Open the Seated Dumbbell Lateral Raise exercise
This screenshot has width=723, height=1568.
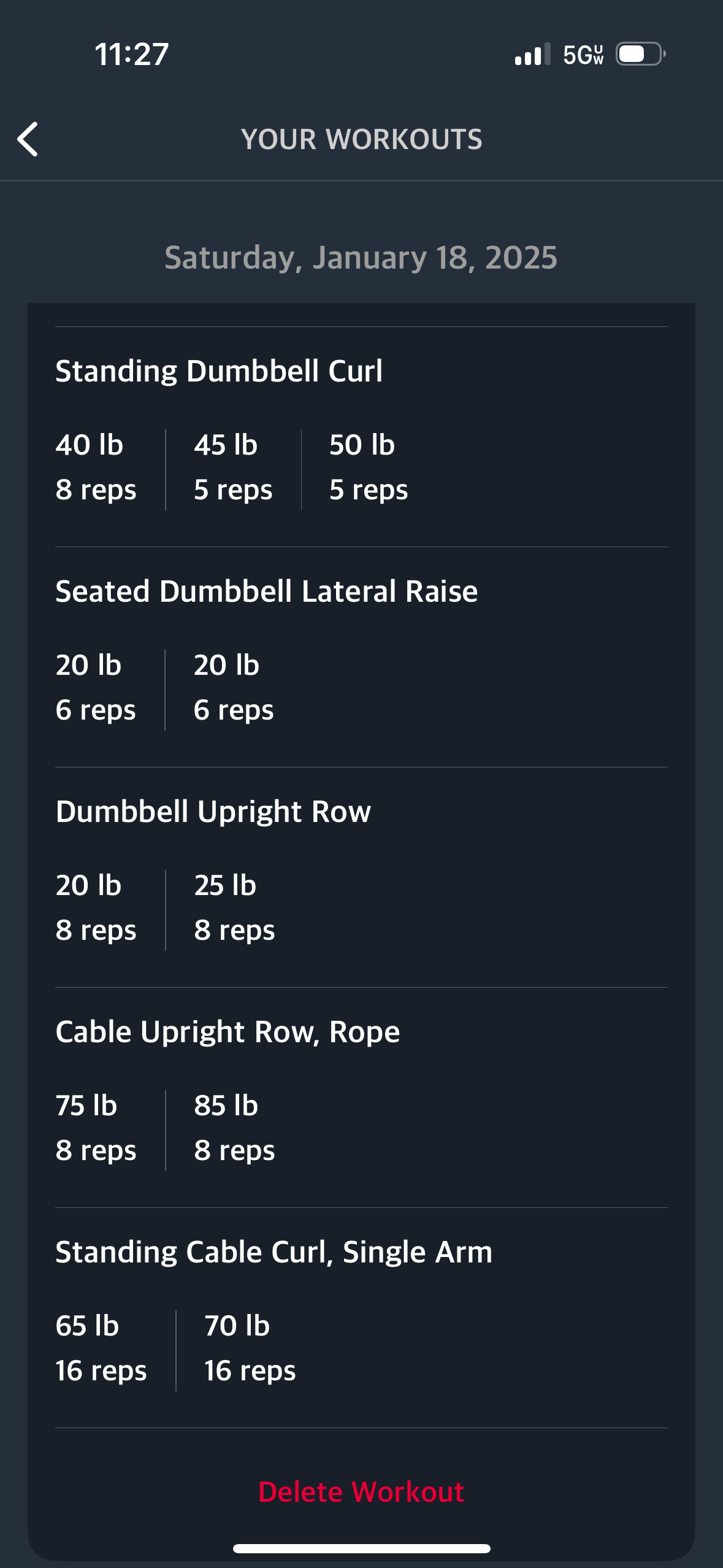[267, 591]
